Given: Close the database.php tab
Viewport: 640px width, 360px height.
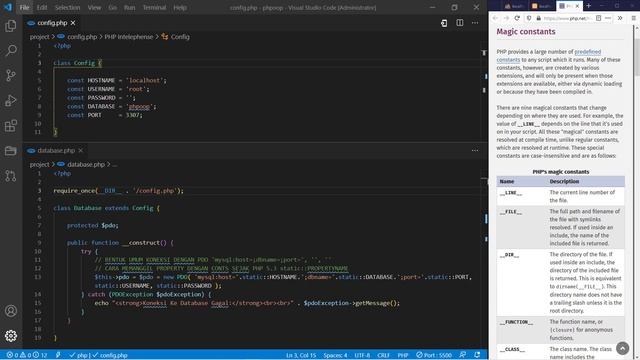Looking at the screenshot, I should coord(81,151).
